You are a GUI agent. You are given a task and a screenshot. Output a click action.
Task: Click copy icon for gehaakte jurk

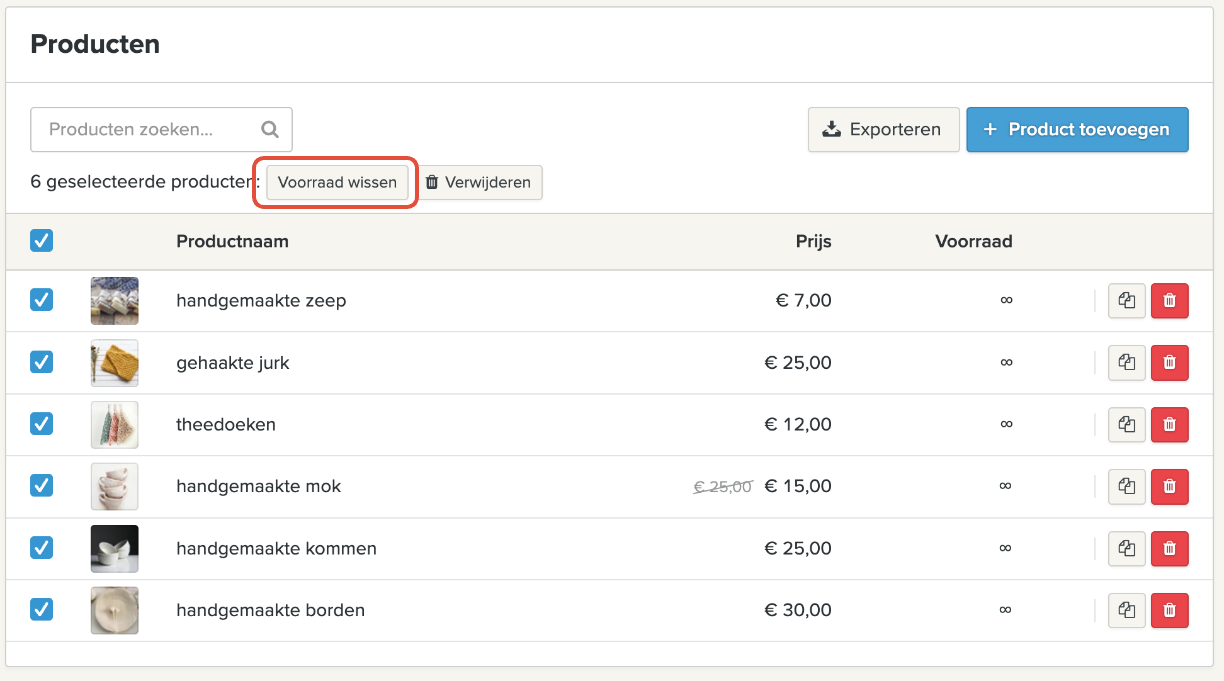click(x=1126, y=363)
